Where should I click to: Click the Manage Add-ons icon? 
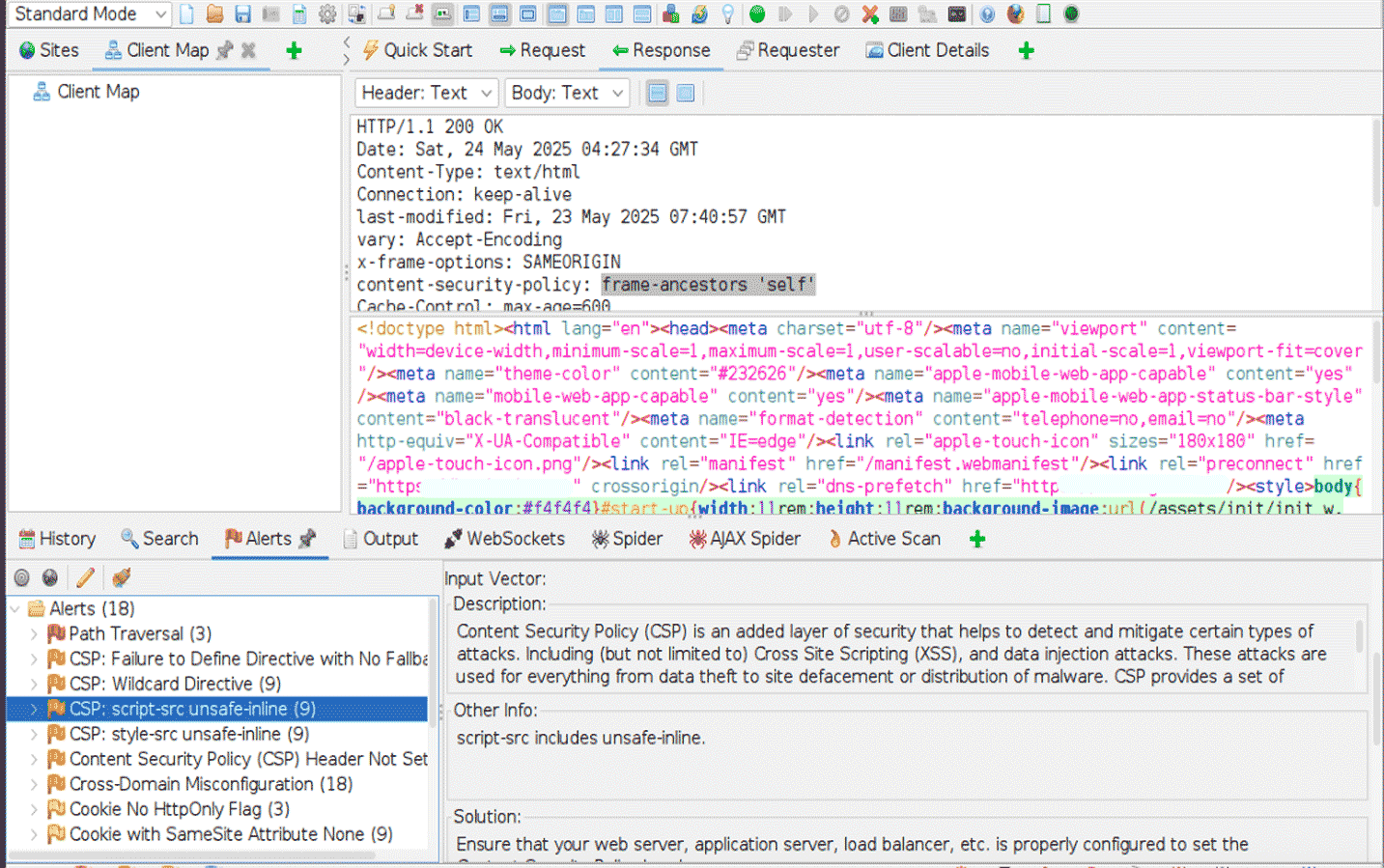pyautogui.click(x=670, y=14)
